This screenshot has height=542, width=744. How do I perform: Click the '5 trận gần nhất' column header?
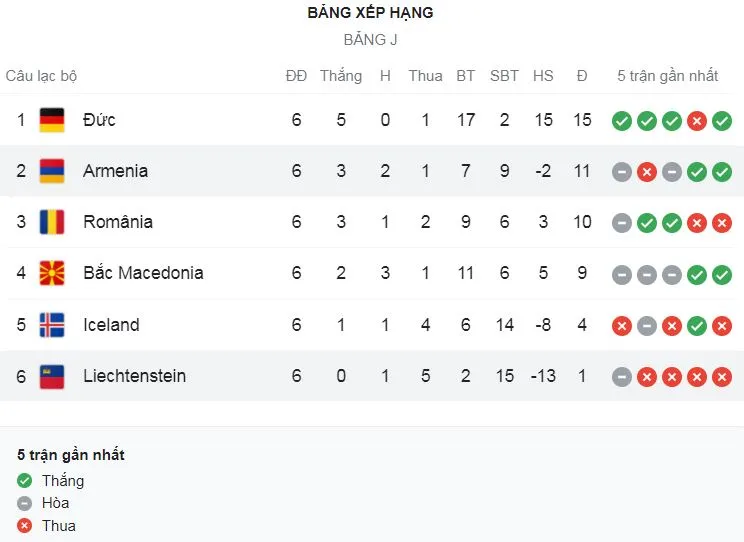(668, 76)
